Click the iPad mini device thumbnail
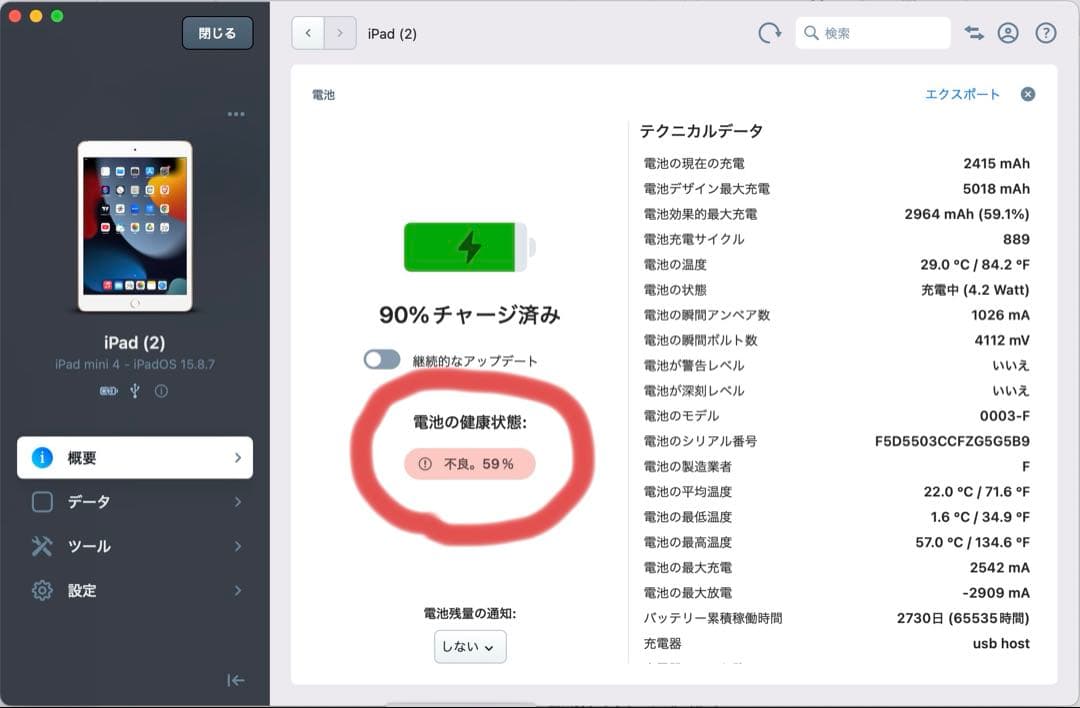The height and width of the screenshot is (708, 1080). [x=135, y=226]
